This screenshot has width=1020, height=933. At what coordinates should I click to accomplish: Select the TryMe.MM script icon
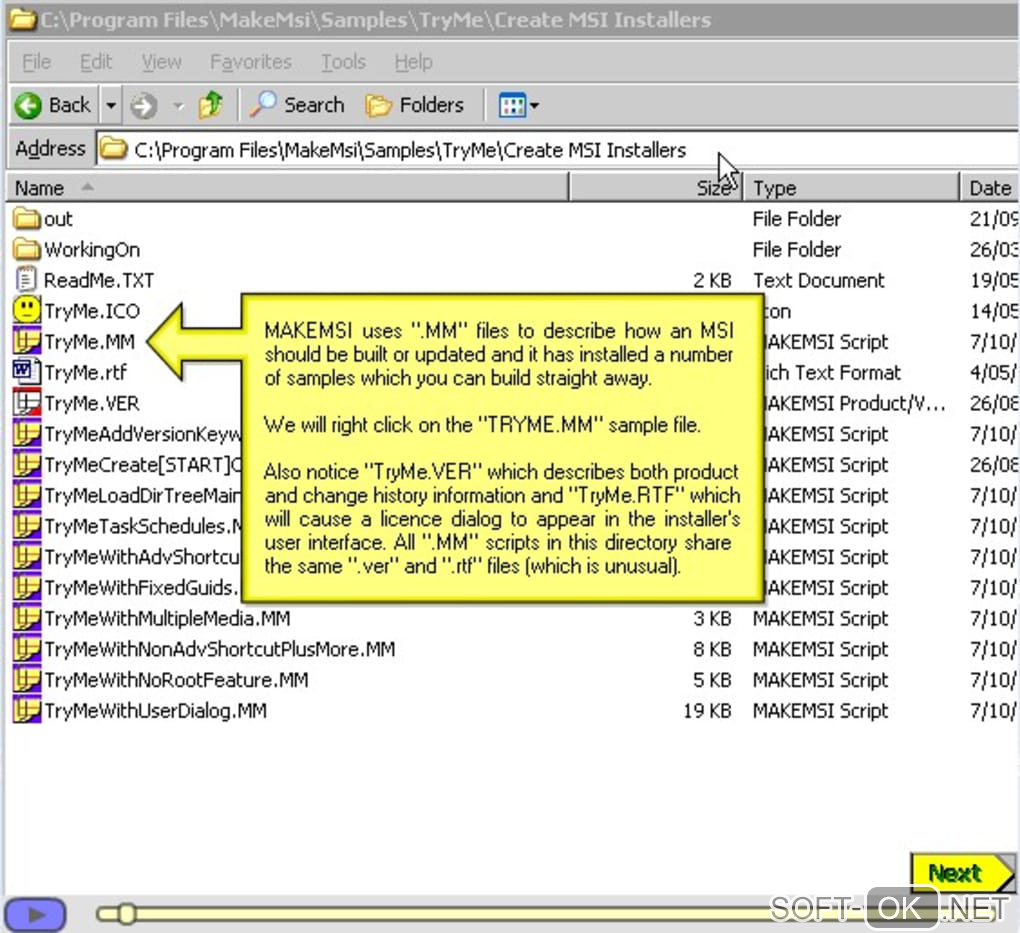click(27, 341)
